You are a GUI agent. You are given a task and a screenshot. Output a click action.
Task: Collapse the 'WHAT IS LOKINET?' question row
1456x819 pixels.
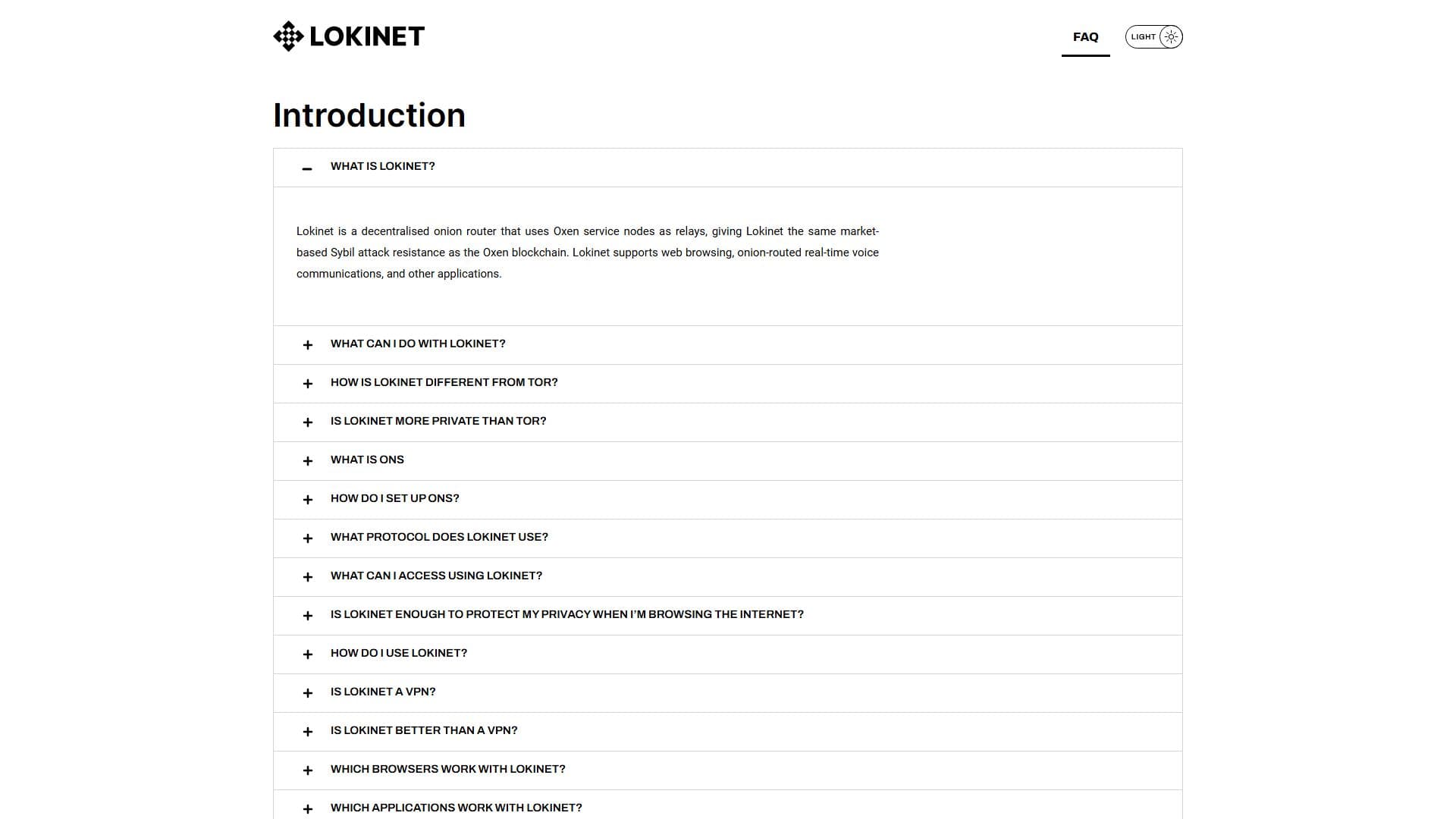[727, 168]
